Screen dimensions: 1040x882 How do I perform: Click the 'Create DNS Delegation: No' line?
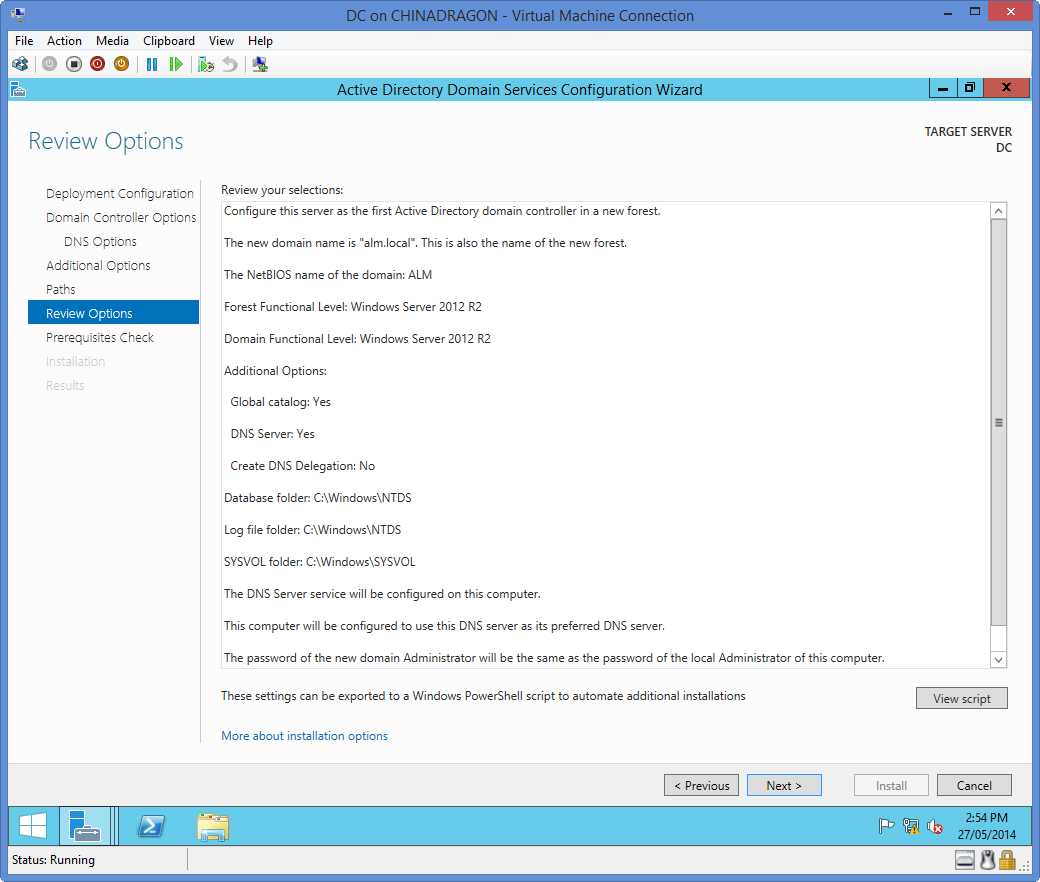(x=302, y=466)
